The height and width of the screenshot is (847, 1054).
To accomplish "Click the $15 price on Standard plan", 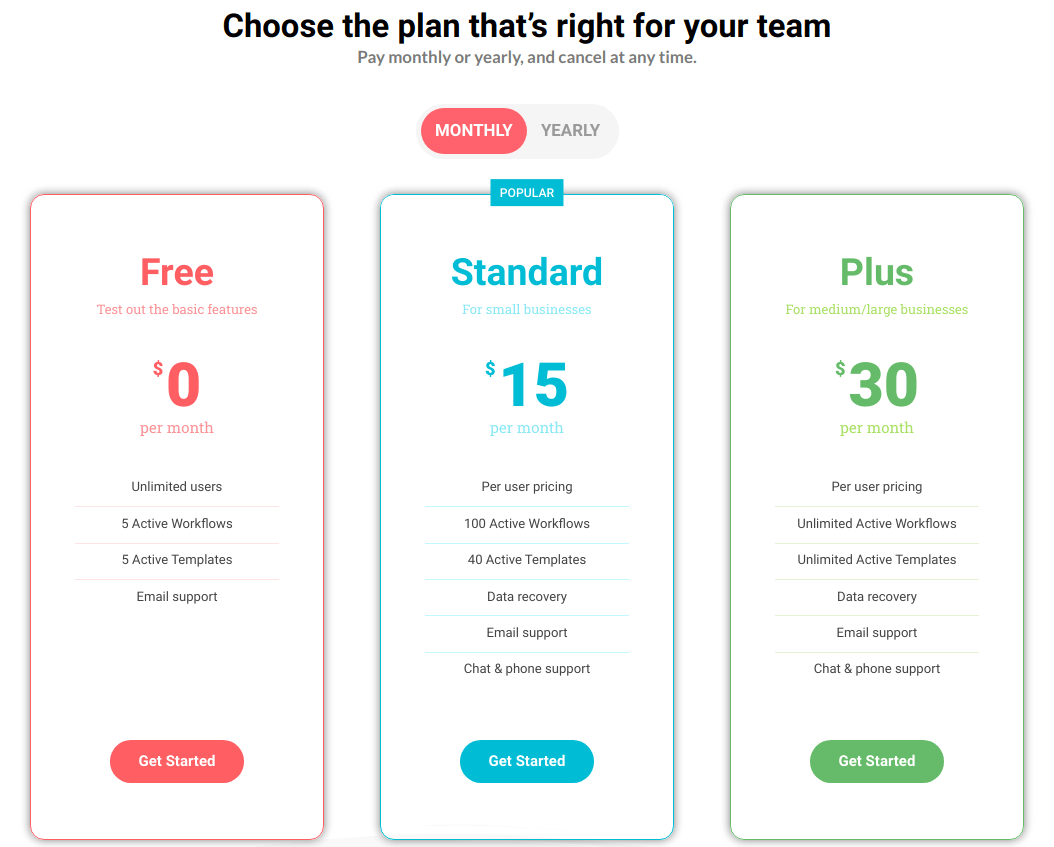I will coord(527,383).
